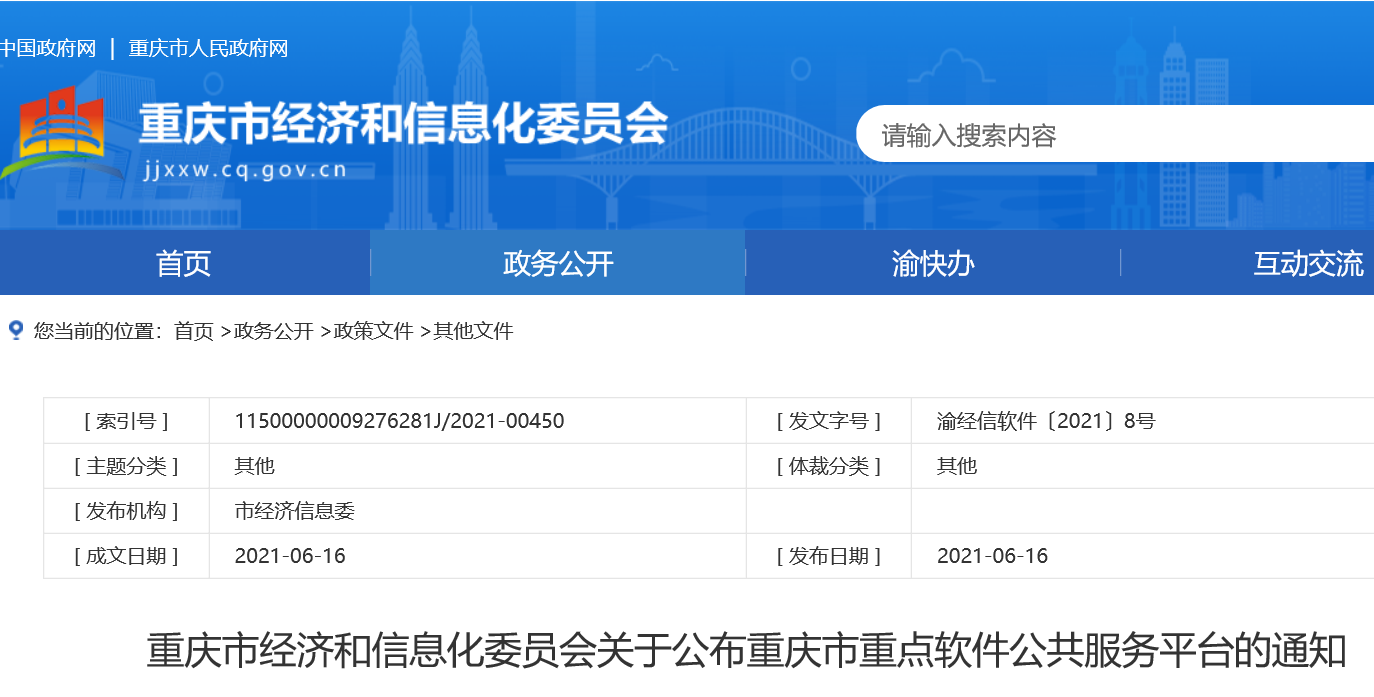The height and width of the screenshot is (697, 1374).
Task: Navigate to 政策文件 via breadcrumb
Action: click(373, 331)
